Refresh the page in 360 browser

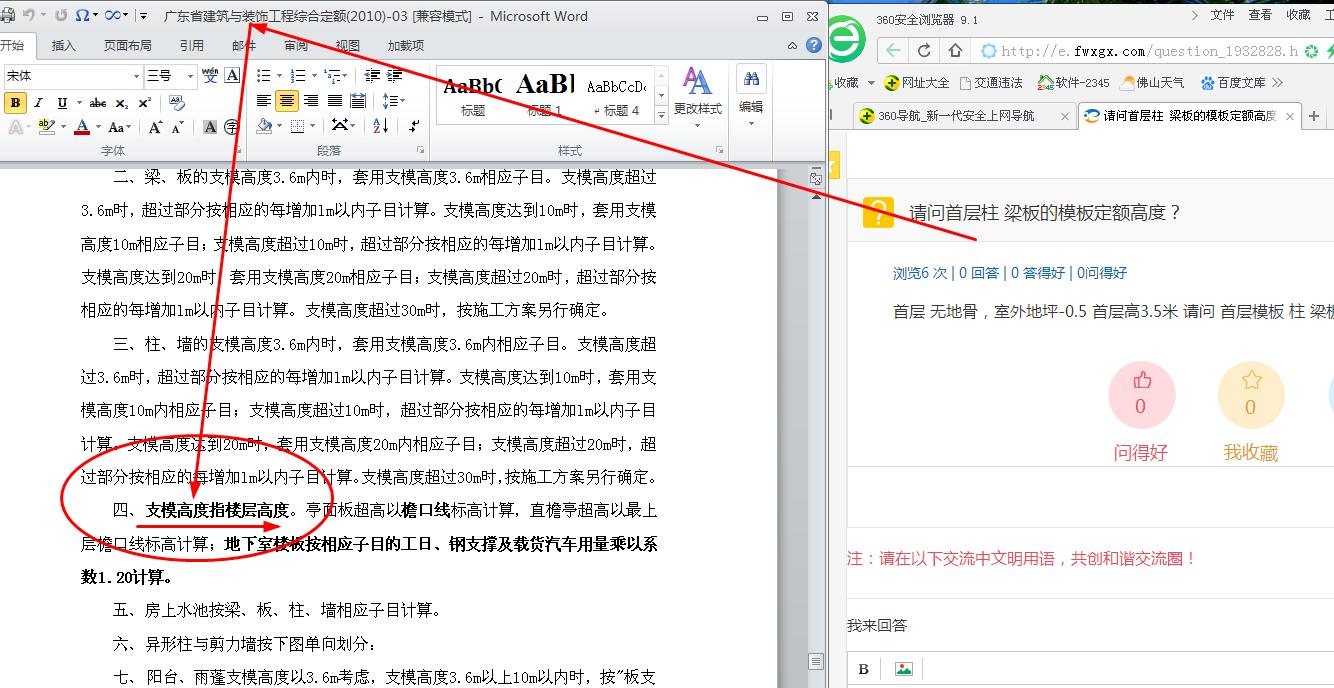click(x=925, y=50)
